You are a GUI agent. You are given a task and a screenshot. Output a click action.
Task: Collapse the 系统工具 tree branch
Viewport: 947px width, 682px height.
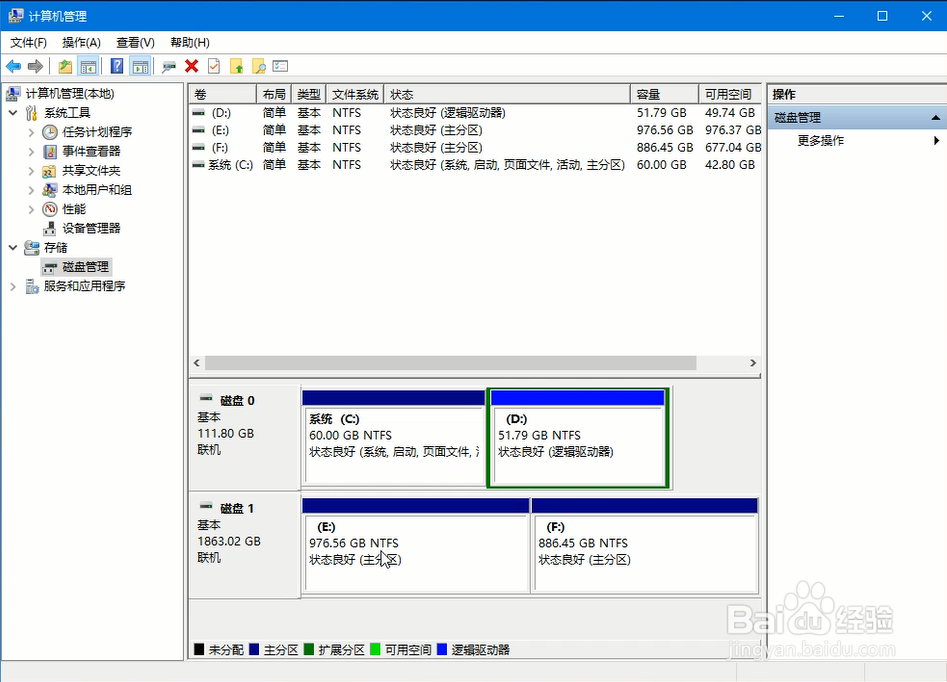tap(12, 112)
